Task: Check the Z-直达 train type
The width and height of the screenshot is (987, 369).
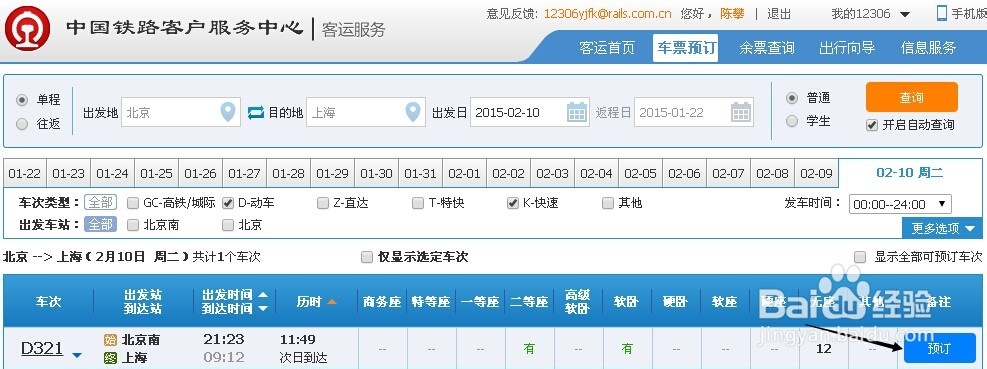Action: click(323, 203)
